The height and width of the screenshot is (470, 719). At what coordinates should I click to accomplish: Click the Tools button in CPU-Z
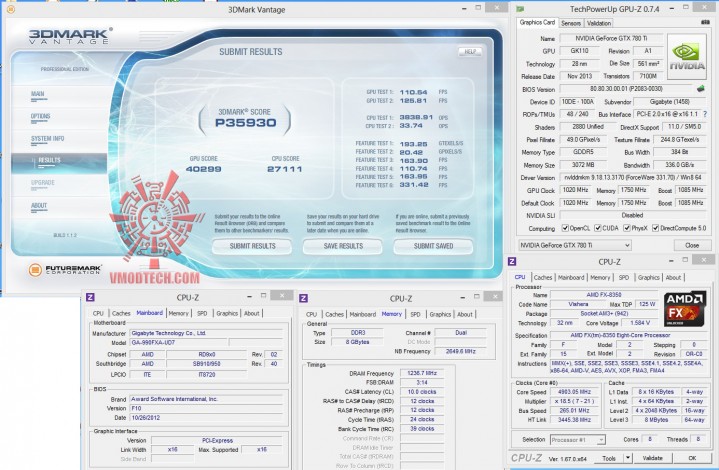point(608,458)
